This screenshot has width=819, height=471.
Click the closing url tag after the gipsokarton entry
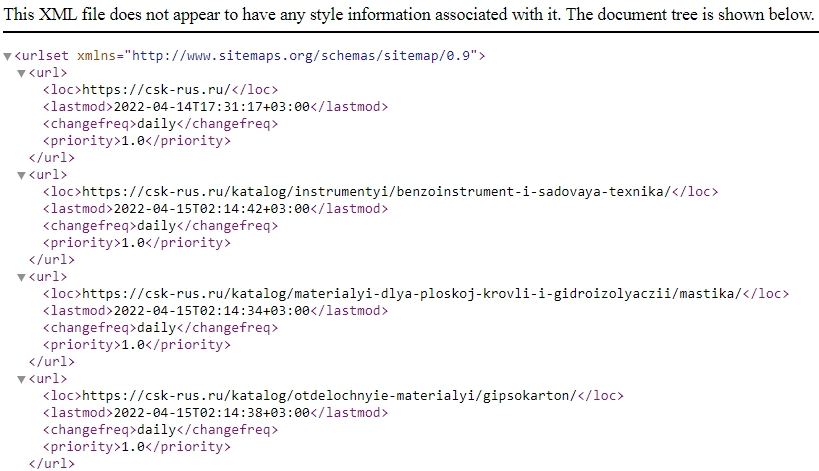(52, 464)
